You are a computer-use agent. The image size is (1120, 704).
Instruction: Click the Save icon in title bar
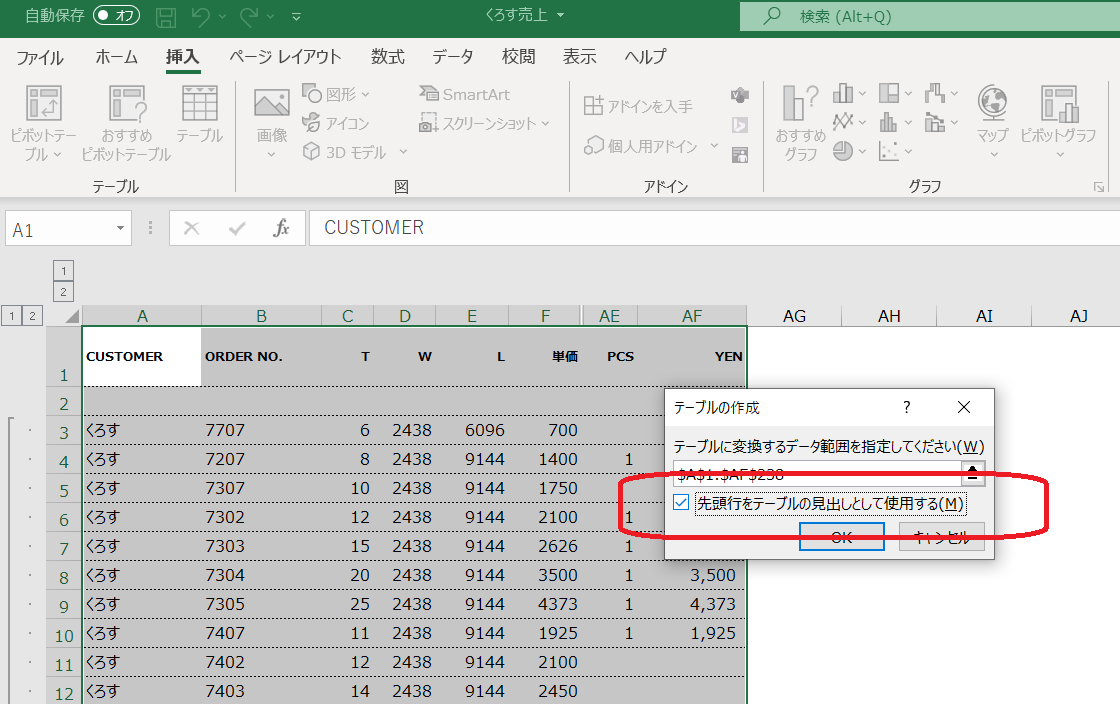166,16
